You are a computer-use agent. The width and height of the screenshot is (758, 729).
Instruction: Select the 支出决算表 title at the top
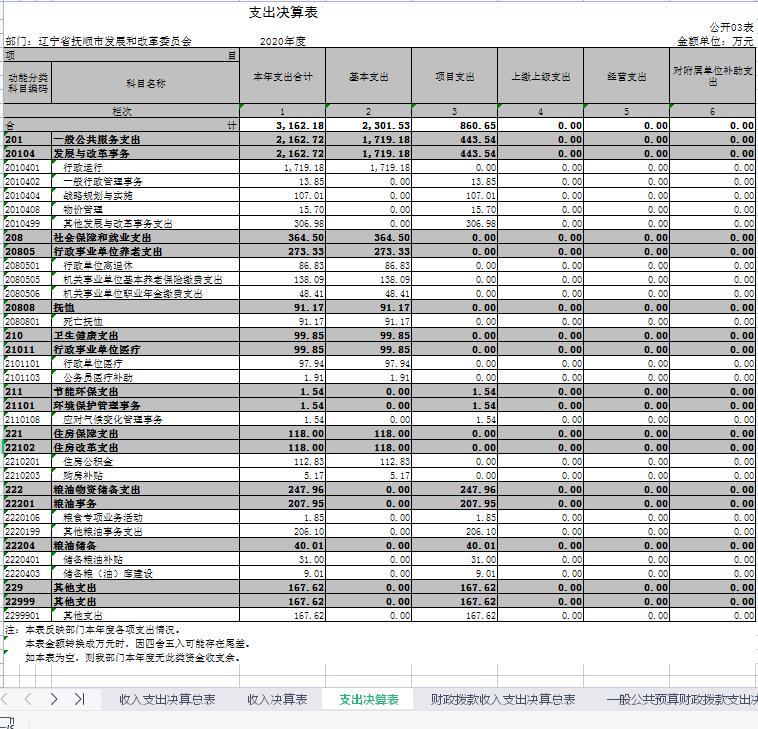point(282,14)
